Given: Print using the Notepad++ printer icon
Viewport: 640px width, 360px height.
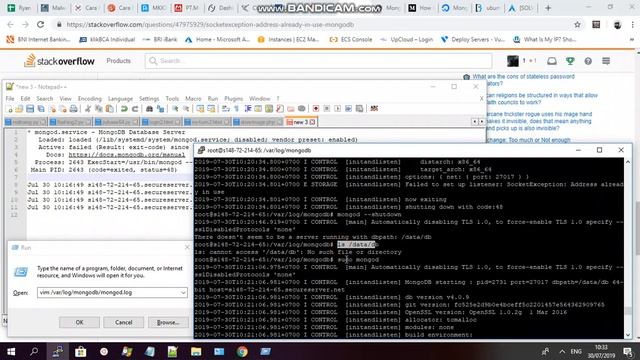Looking at the screenshot, I should pos(73,109).
